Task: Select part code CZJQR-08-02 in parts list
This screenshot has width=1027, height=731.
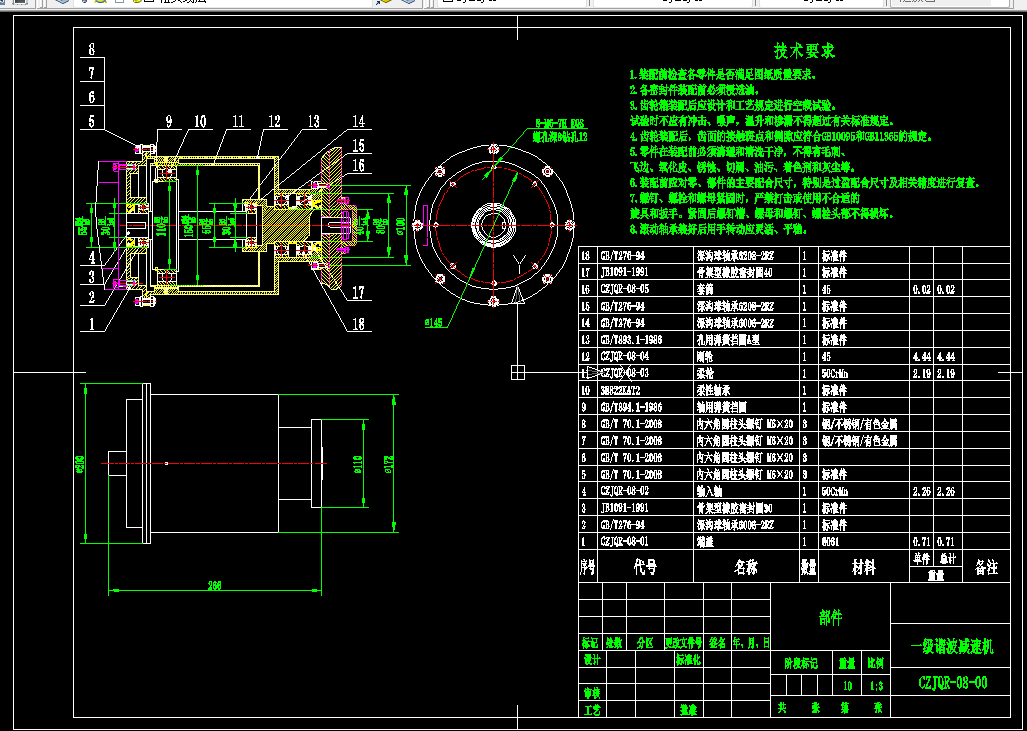Action: [x=626, y=491]
